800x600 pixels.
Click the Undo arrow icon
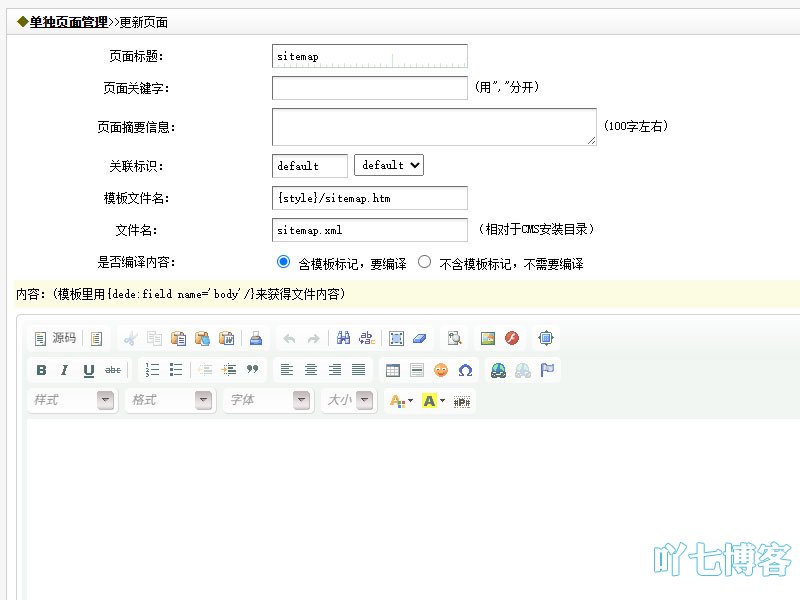pyautogui.click(x=289, y=338)
